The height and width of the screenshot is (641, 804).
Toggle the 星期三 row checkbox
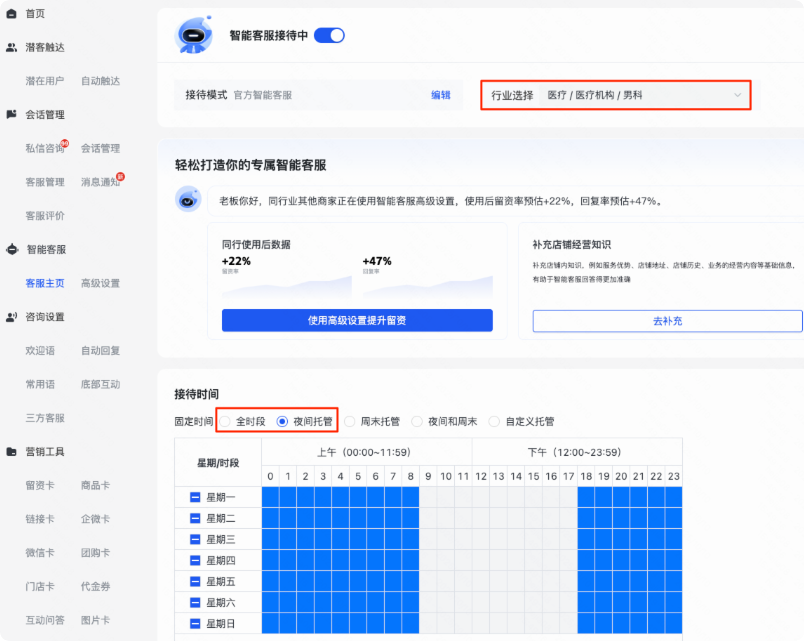click(195, 539)
